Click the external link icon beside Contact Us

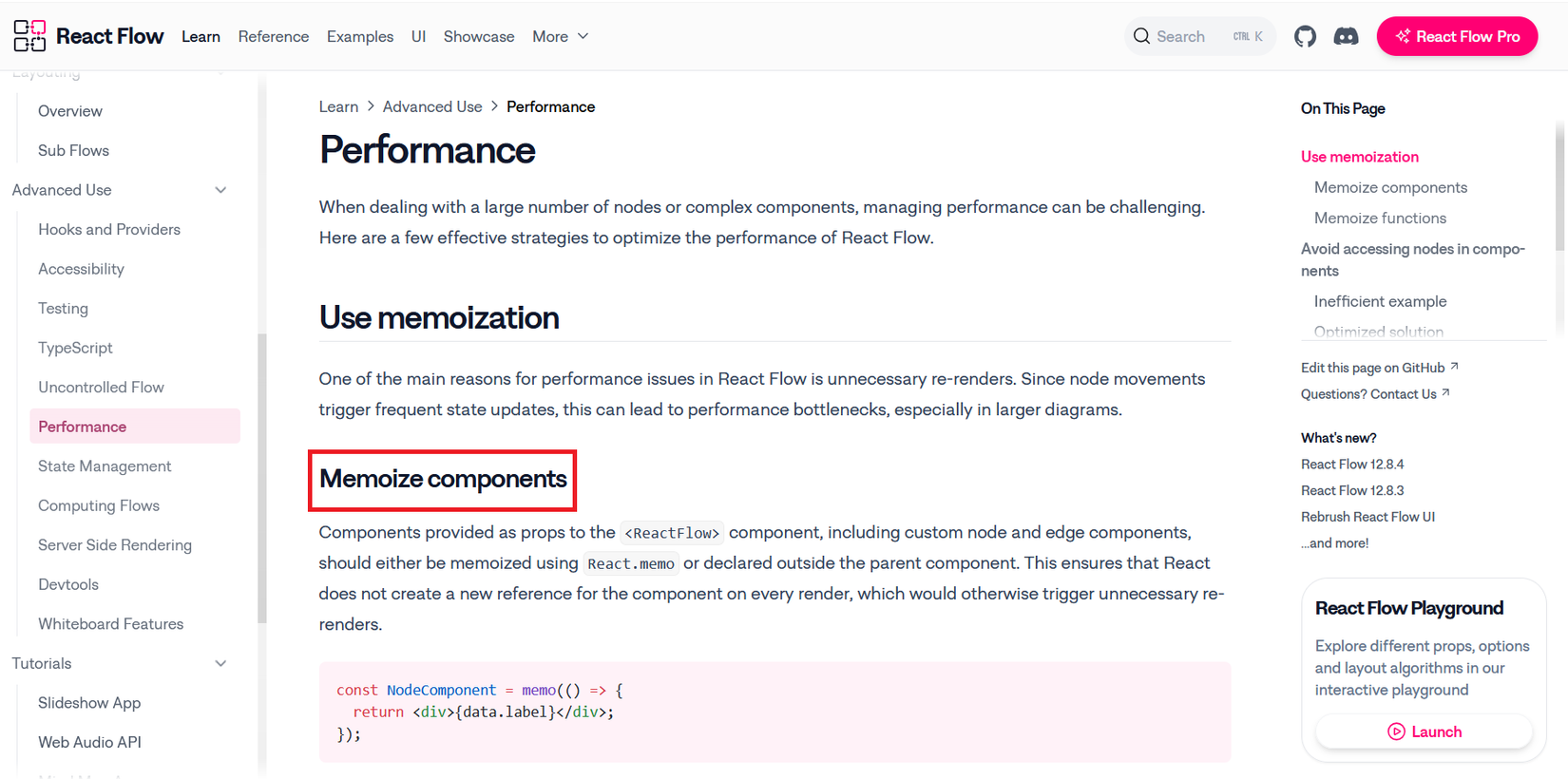pyautogui.click(x=1446, y=392)
